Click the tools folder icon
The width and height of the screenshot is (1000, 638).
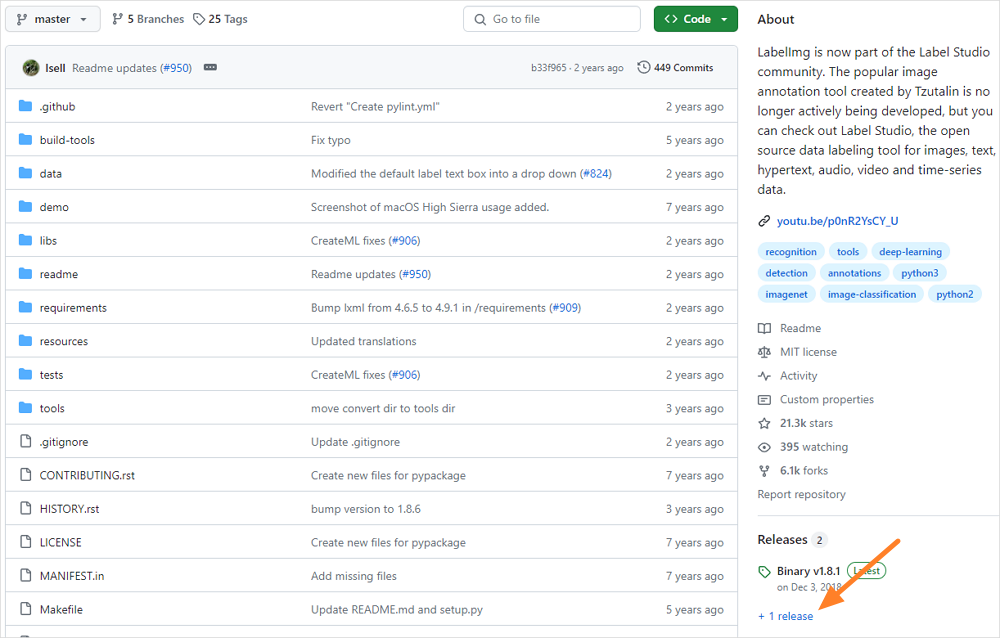click(26, 407)
